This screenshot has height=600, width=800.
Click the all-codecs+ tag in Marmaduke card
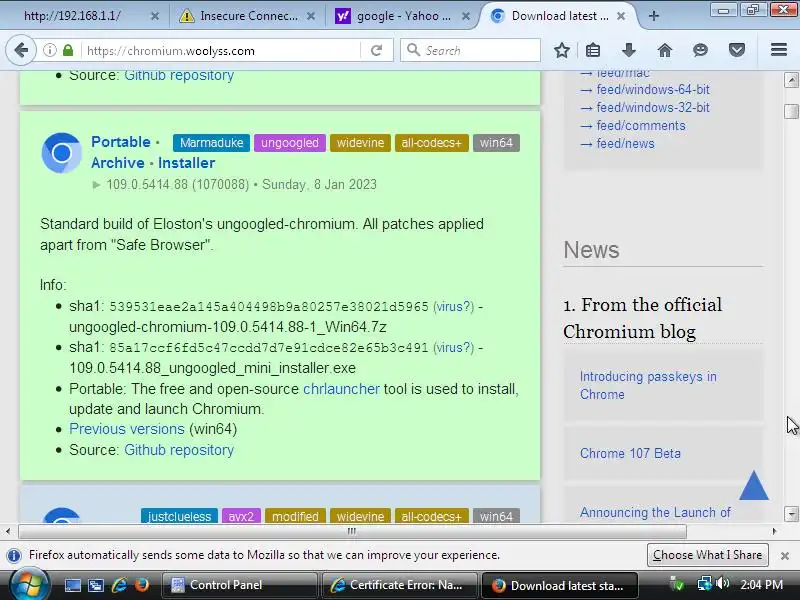tap(431, 143)
